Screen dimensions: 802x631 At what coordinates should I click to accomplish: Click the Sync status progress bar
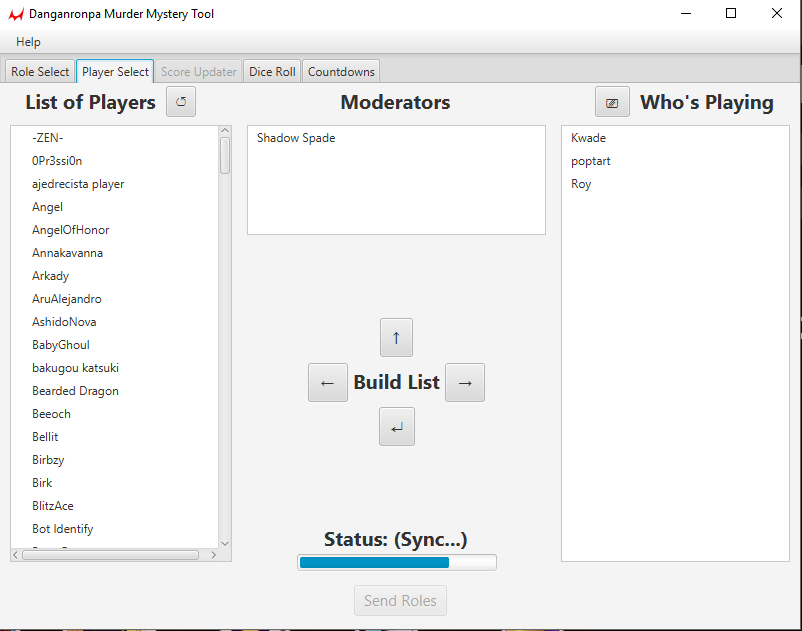coord(396,562)
